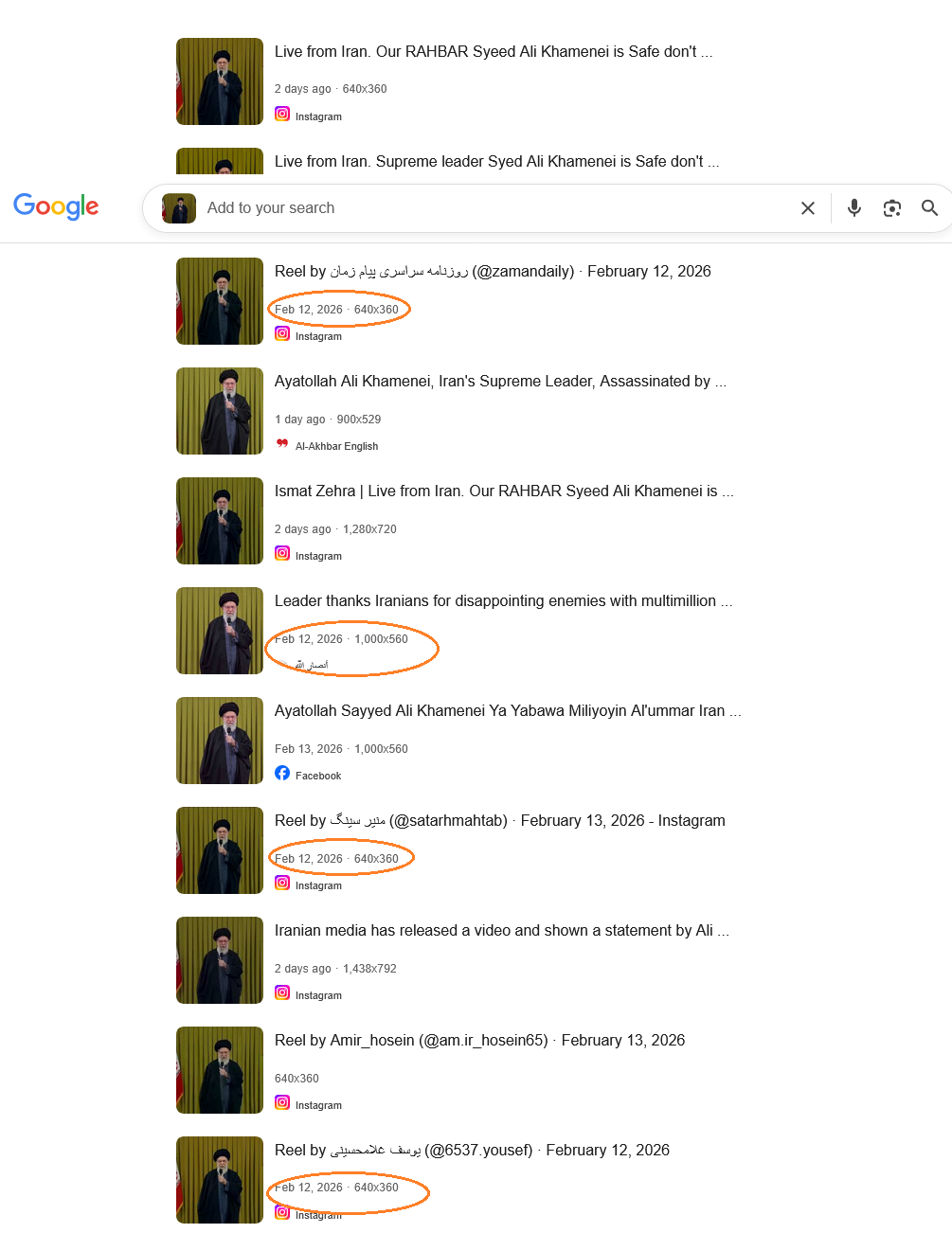The height and width of the screenshot is (1233, 952).
Task: Open 'Iranian media has released a video' result
Action: (x=502, y=931)
